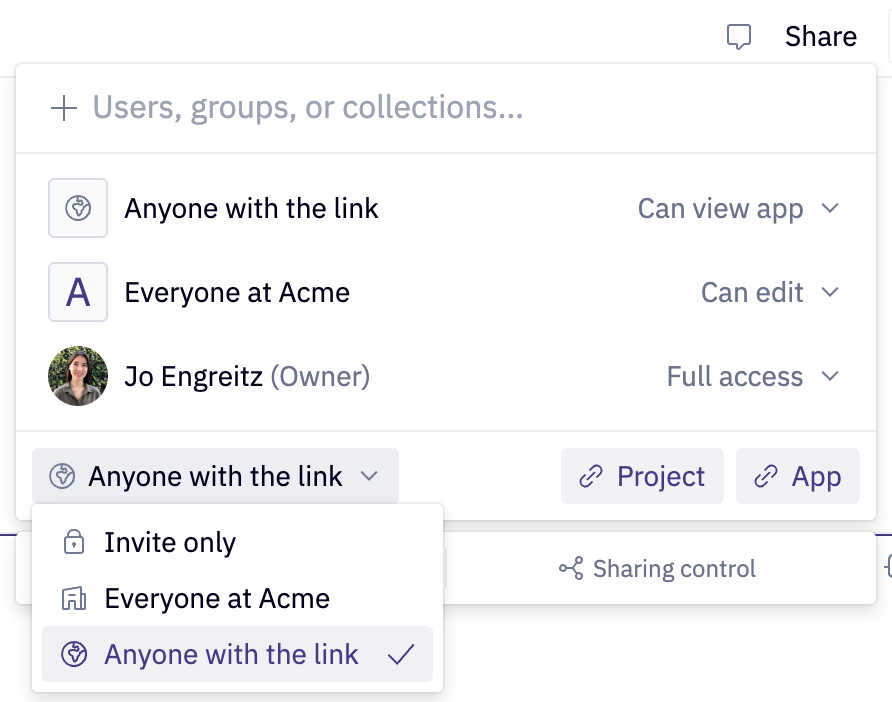This screenshot has width=892, height=702.
Task: Copy the project link with the Project button
Action: (642, 477)
